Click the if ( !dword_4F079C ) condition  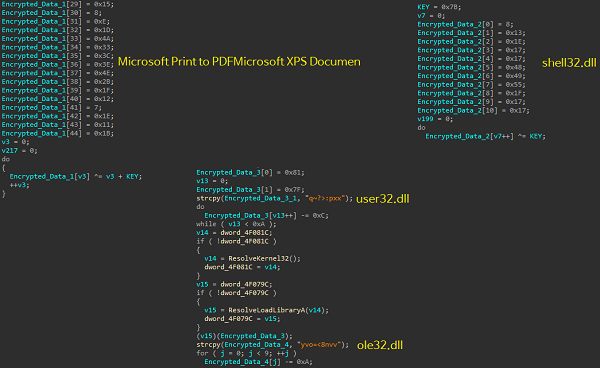click(236, 293)
